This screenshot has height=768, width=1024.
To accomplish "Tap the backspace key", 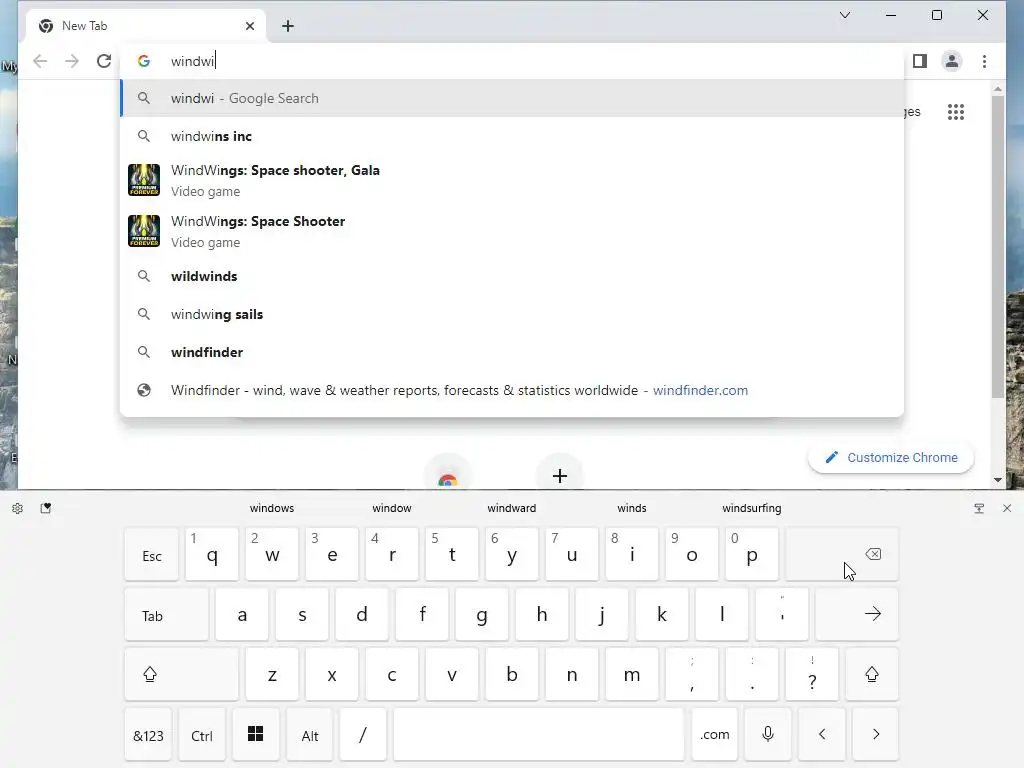I will [842, 555].
